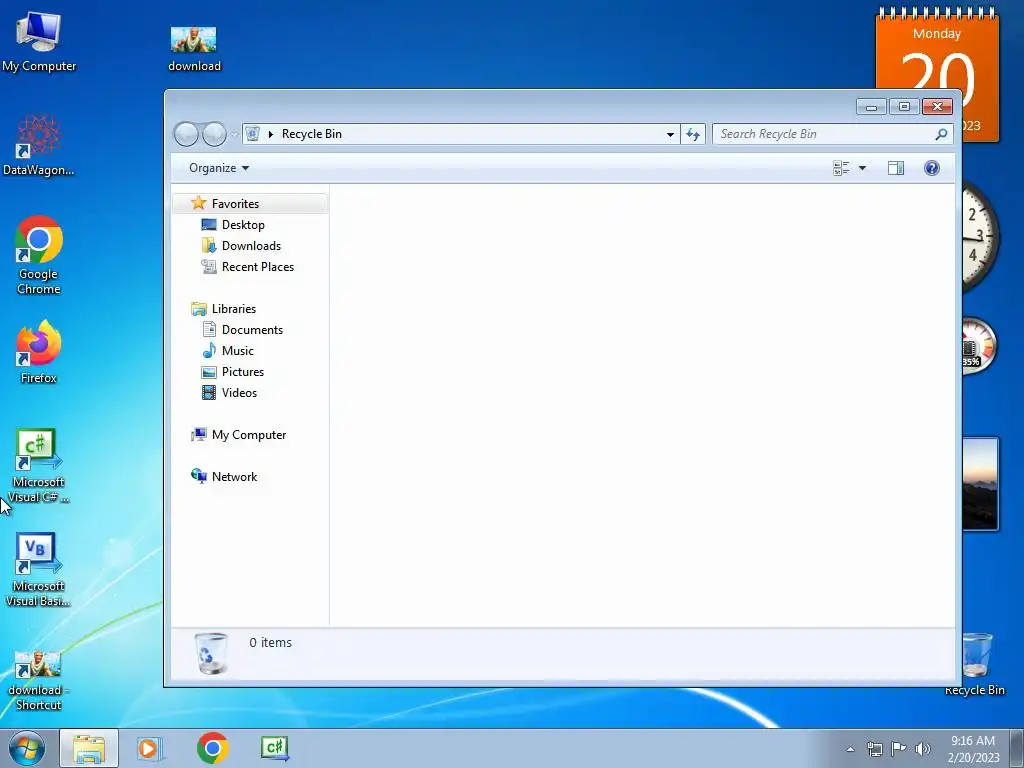Select Network in navigation pane

point(234,477)
